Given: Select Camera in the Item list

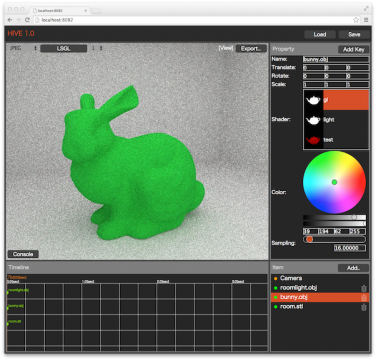Looking at the screenshot, I should coord(320,278).
